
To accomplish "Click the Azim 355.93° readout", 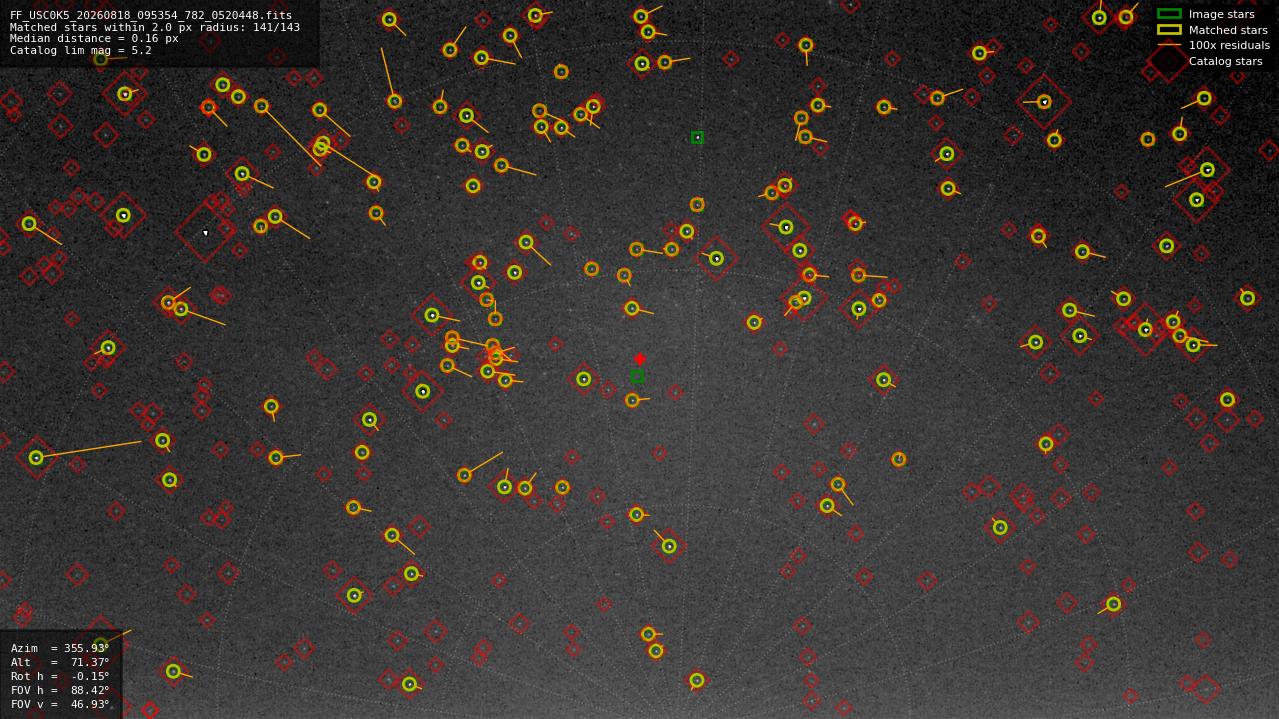I will click(x=60, y=648).
